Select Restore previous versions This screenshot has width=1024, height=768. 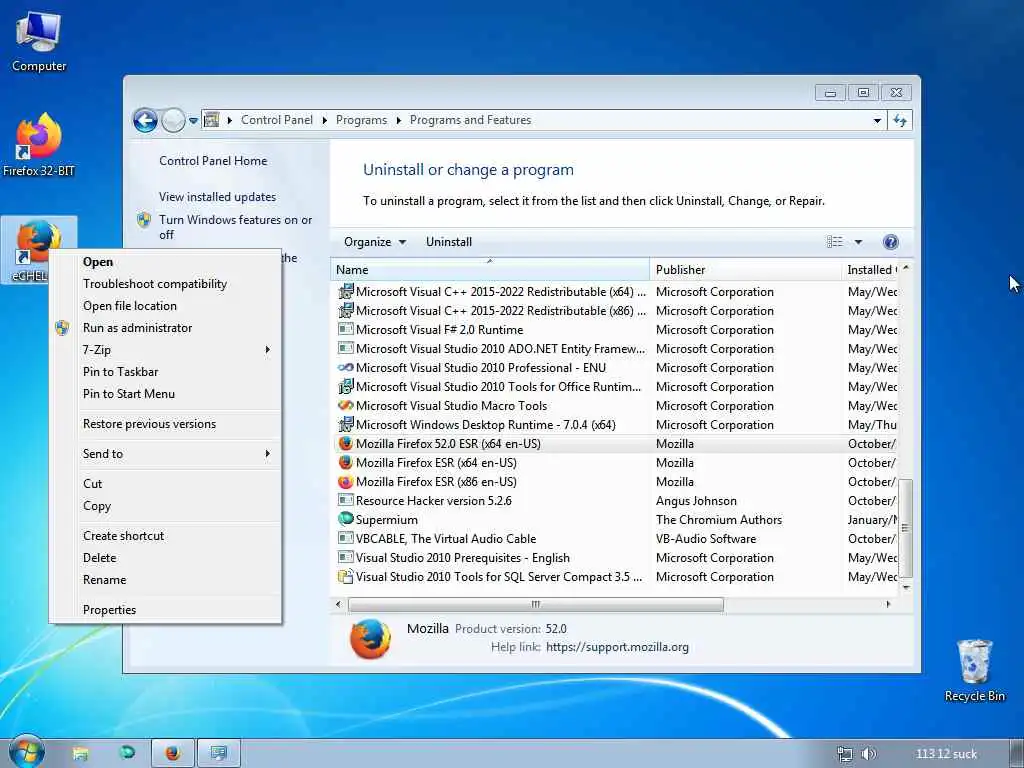[x=167, y=424]
